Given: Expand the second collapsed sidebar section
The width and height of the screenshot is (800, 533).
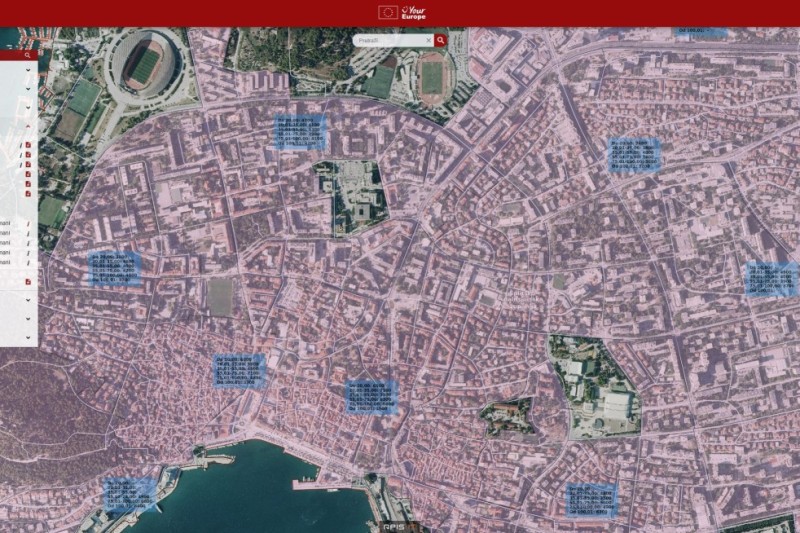Looking at the screenshot, I should click(x=28, y=88).
